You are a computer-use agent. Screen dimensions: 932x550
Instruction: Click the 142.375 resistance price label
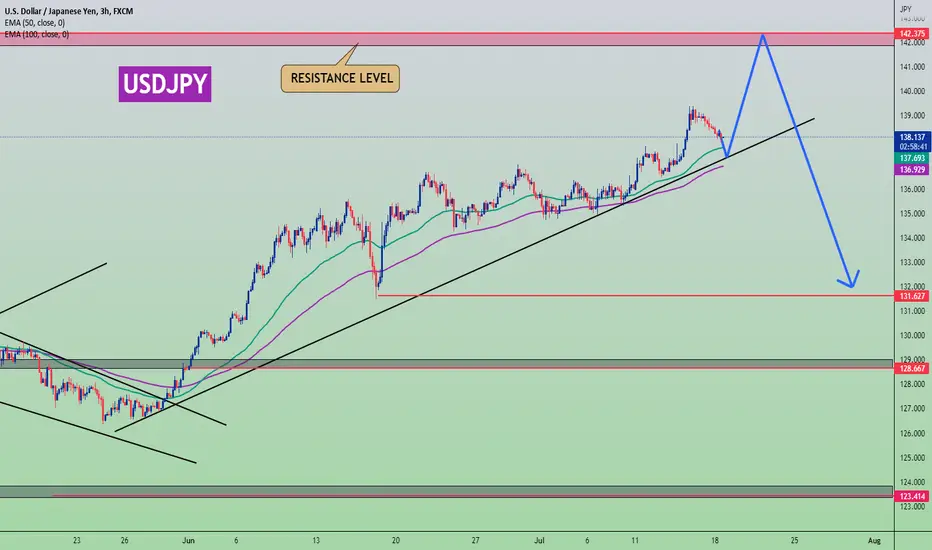pos(912,34)
